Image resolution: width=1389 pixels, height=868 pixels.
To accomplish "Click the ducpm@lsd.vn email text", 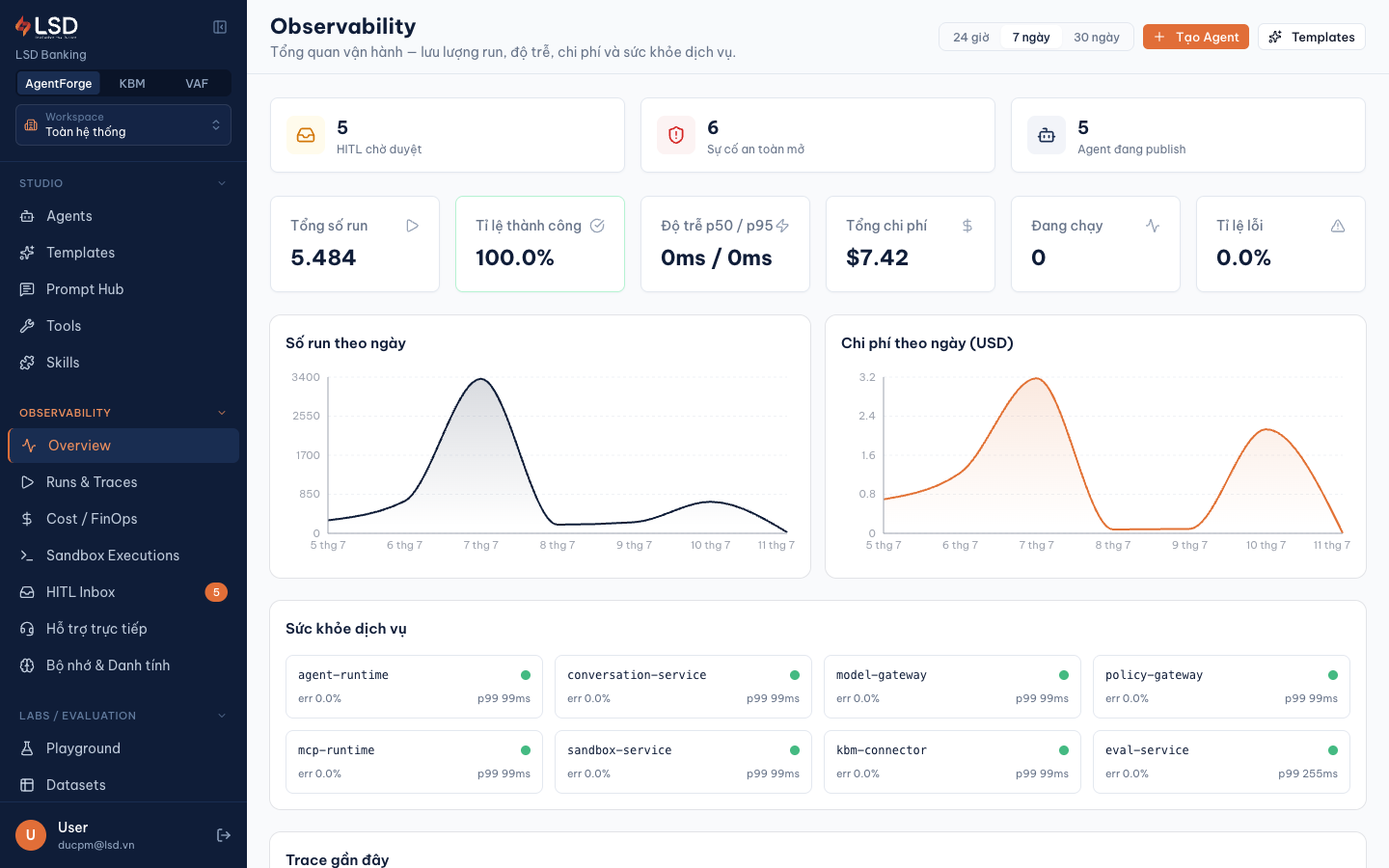I will [x=96, y=845].
